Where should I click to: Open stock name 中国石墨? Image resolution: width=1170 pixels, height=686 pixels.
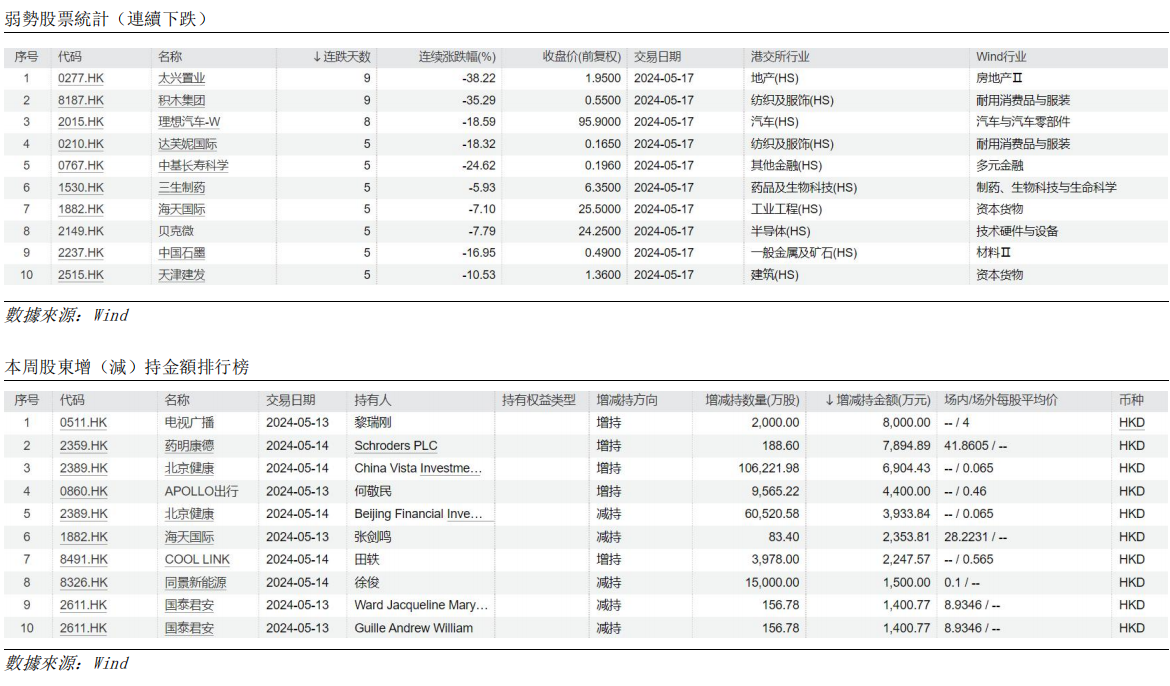tap(181, 253)
